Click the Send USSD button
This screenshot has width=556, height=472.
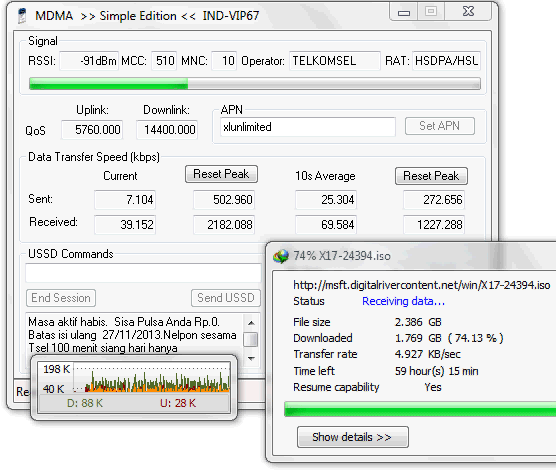[x=226, y=298]
